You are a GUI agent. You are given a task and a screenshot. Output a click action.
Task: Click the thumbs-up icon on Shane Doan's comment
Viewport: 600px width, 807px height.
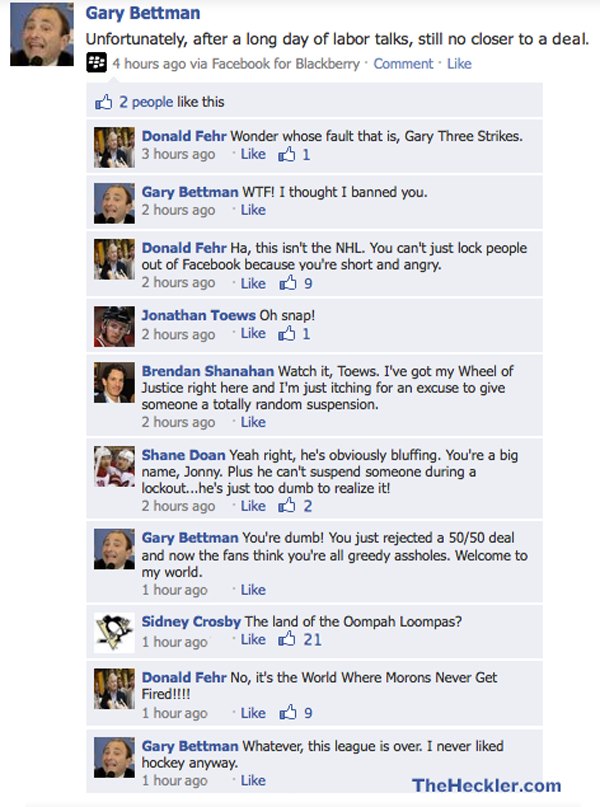[287, 505]
